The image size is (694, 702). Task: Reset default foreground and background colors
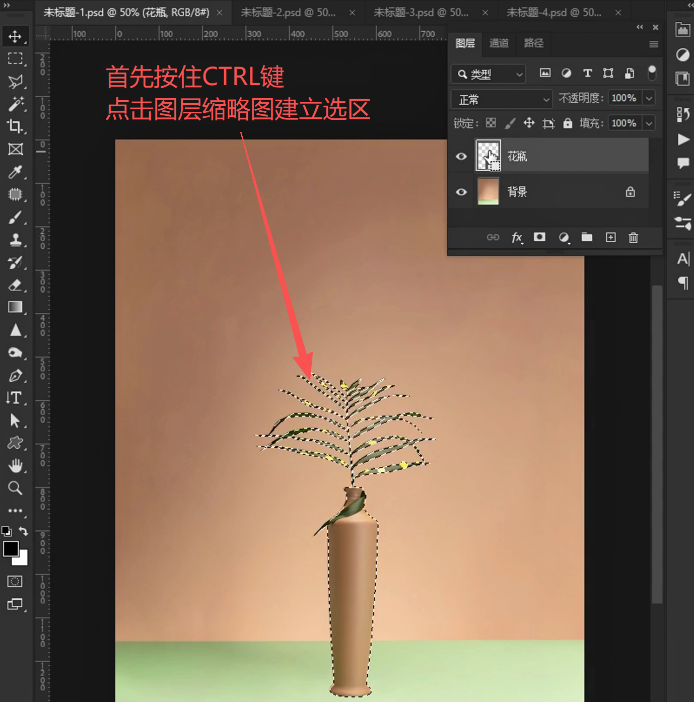tap(6, 531)
